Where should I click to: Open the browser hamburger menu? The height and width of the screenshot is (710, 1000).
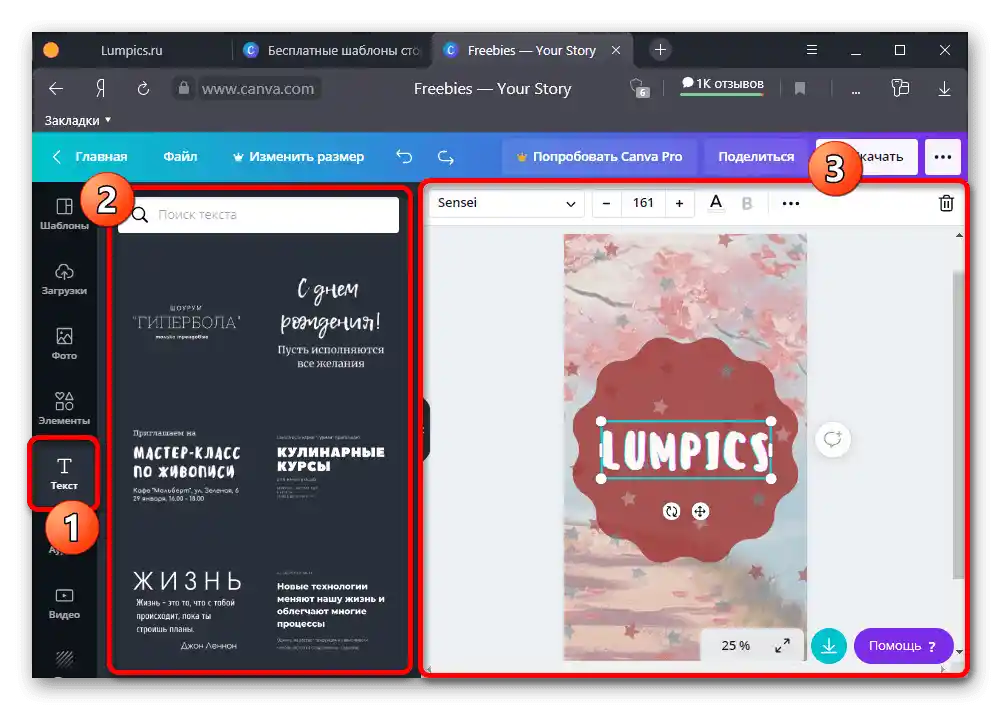tap(811, 50)
